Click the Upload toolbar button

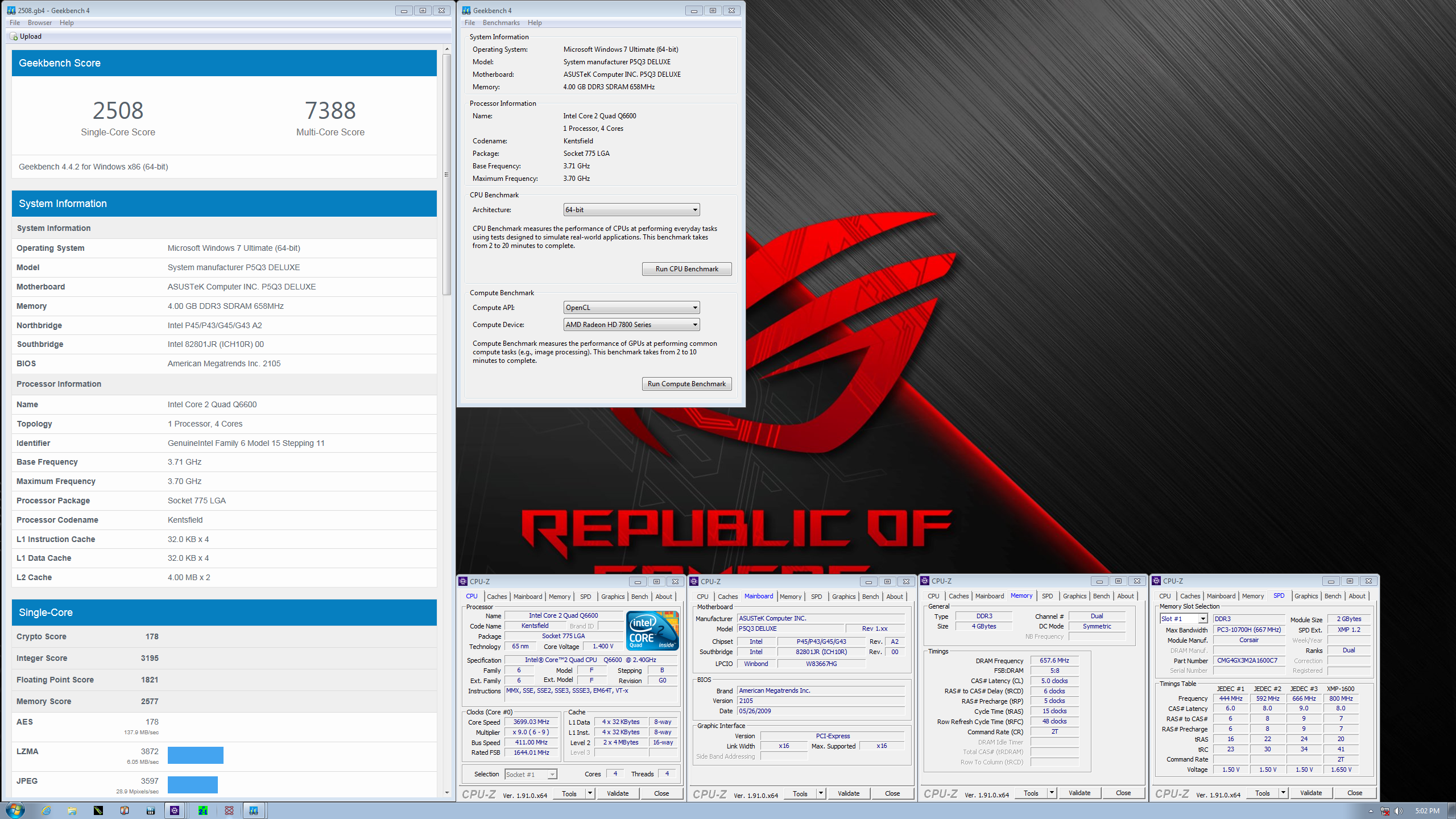26,36
